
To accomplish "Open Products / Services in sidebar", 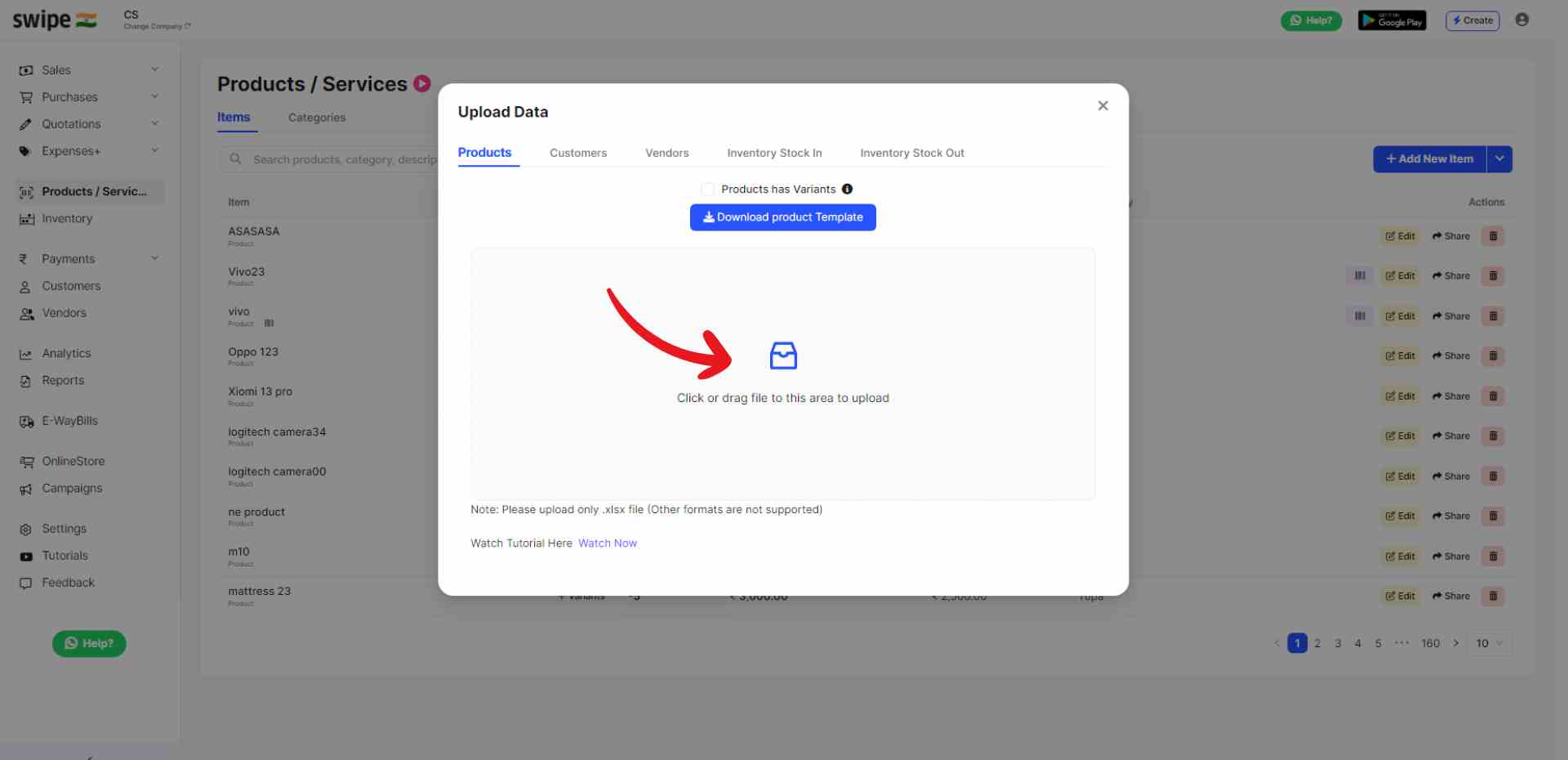I will click(x=89, y=192).
